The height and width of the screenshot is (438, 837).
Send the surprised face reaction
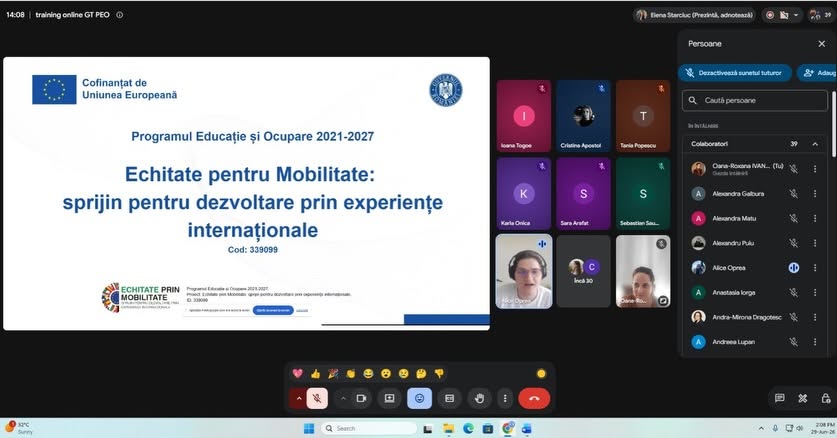click(386, 373)
